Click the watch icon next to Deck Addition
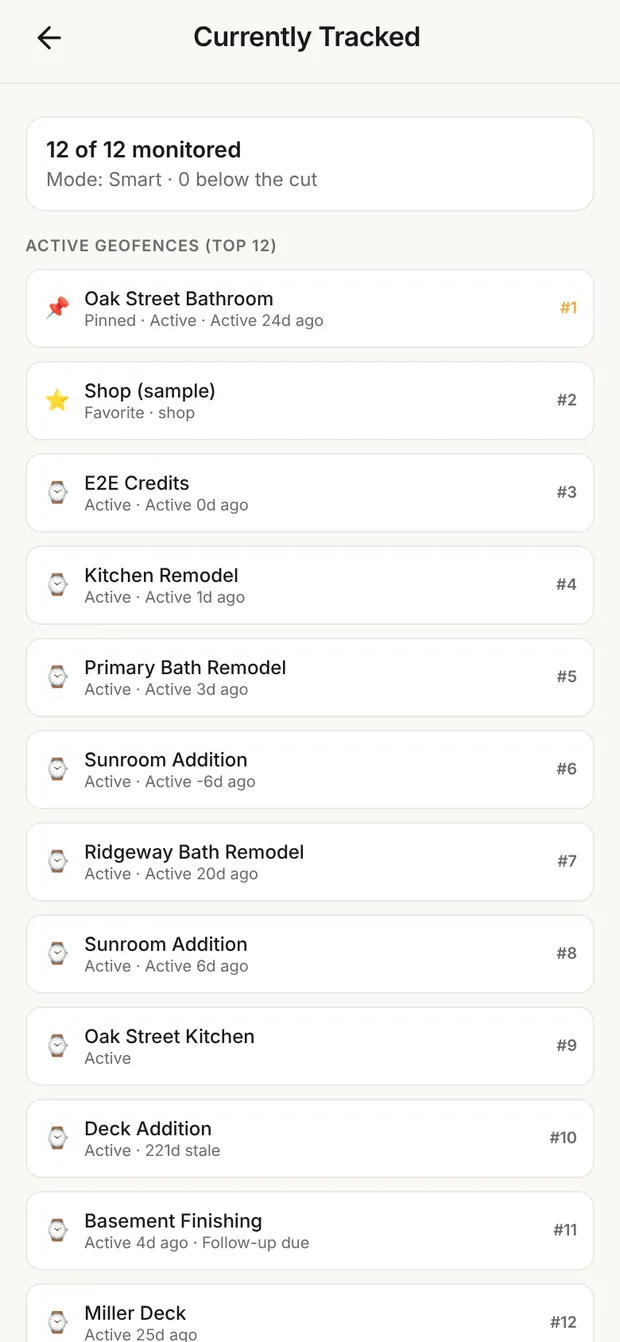The height and width of the screenshot is (1342, 620). (x=58, y=1137)
